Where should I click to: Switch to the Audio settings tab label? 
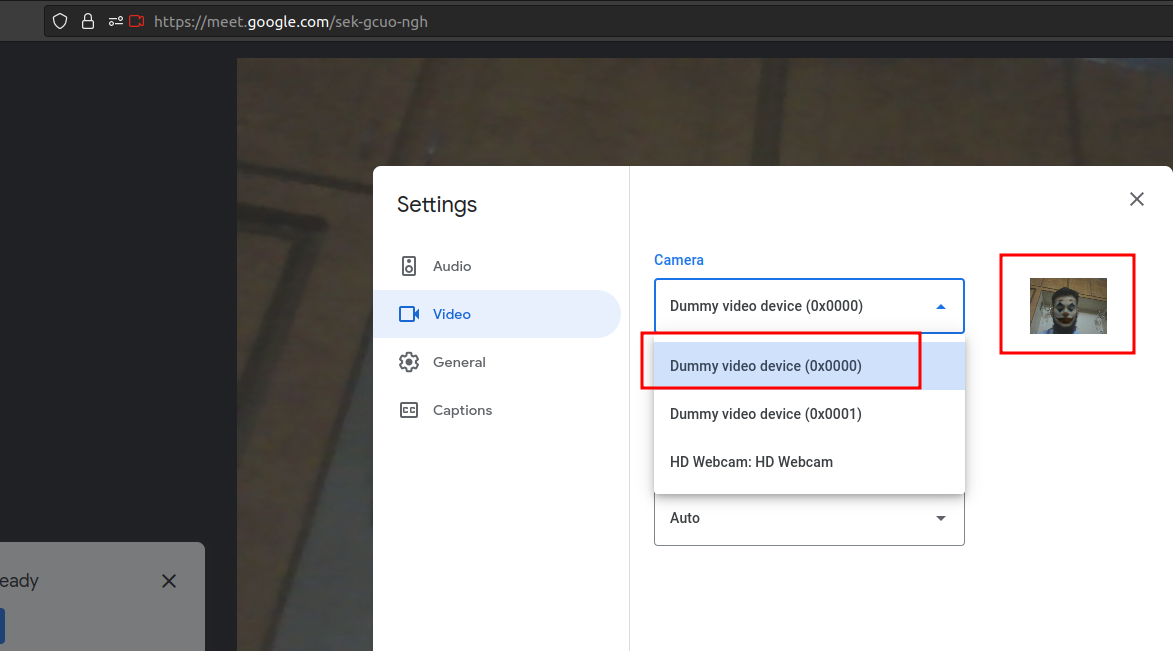pyautogui.click(x=452, y=266)
